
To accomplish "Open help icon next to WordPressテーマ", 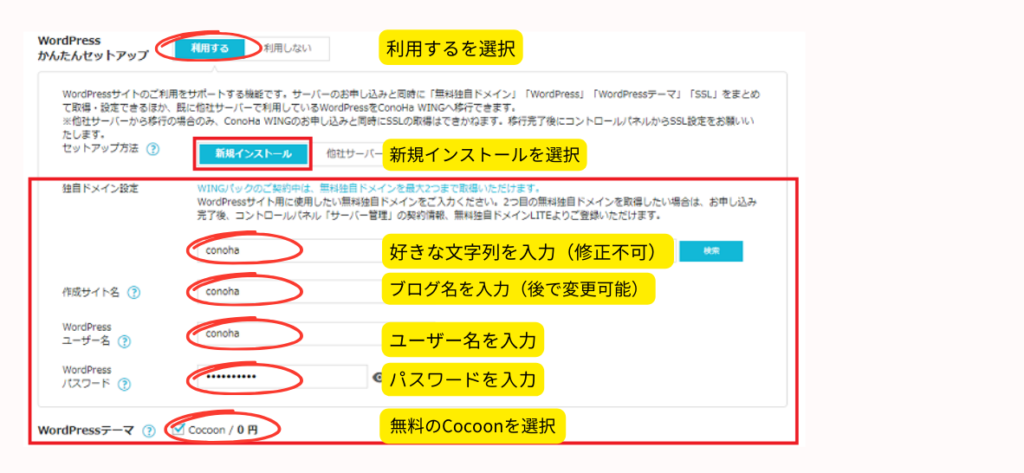I will point(150,431).
